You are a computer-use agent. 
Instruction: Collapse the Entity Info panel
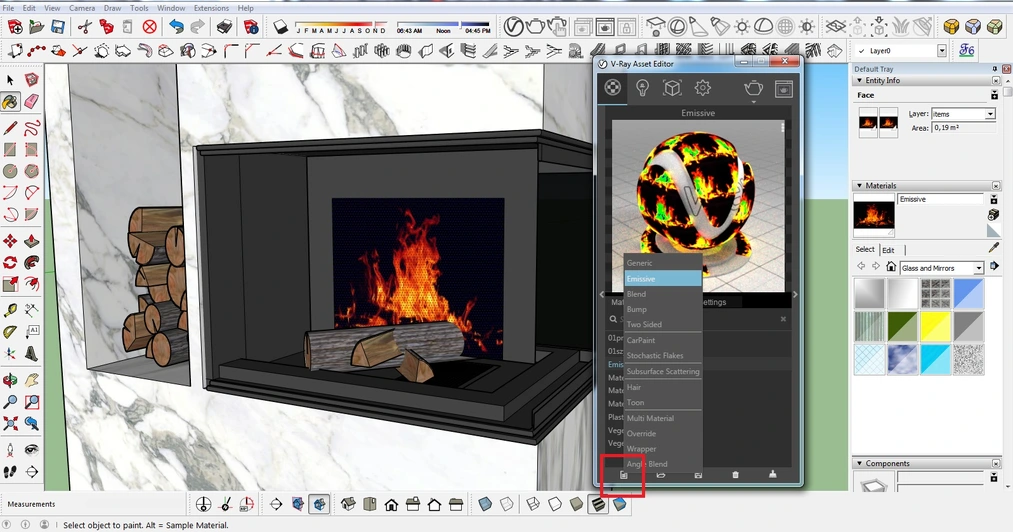(859, 80)
